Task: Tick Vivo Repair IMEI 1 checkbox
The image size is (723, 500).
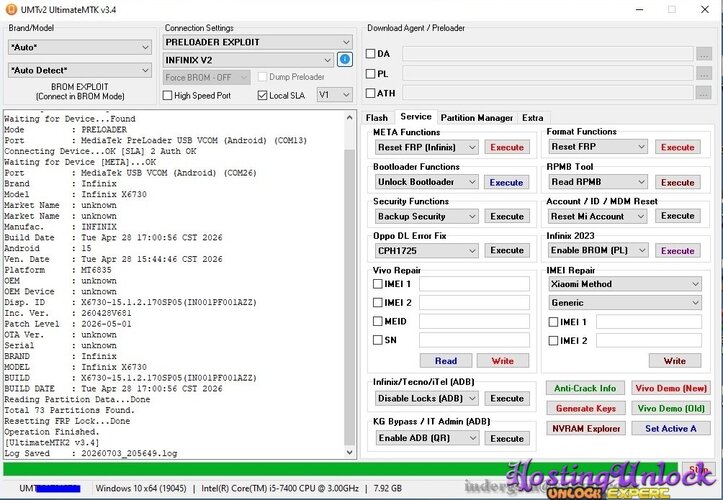Action: click(378, 284)
